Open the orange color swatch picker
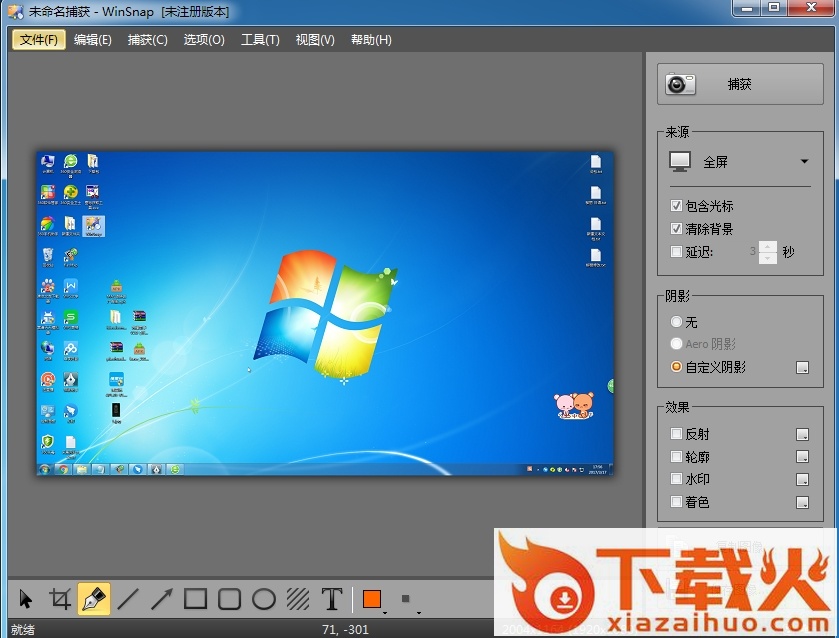This screenshot has height=638, width=839. pos(372,599)
